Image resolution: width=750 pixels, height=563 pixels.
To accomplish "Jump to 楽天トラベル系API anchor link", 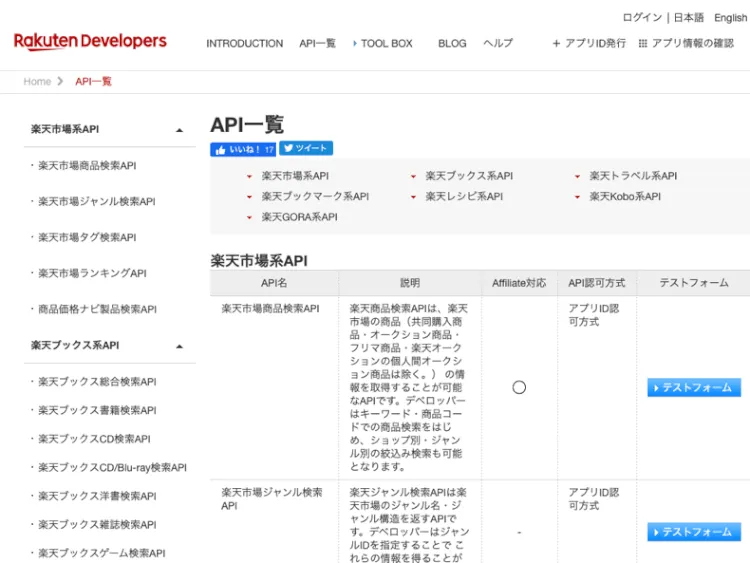I will point(633,176).
